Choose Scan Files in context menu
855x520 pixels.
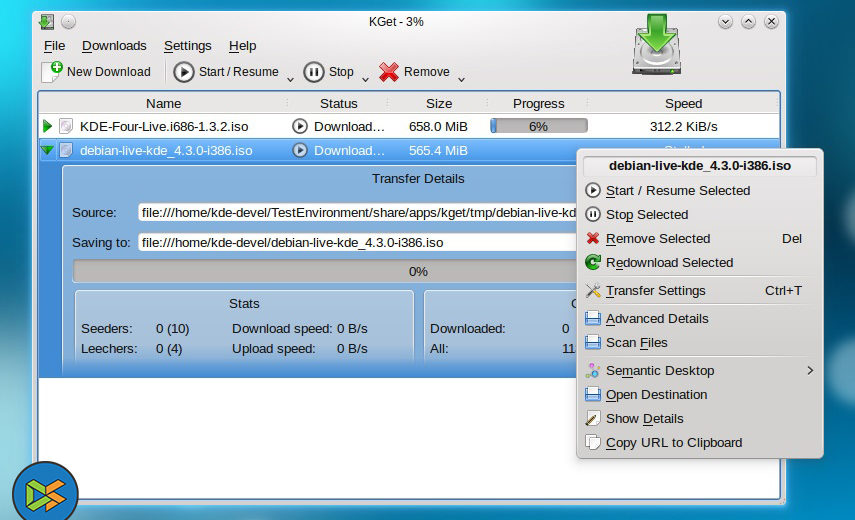700,342
